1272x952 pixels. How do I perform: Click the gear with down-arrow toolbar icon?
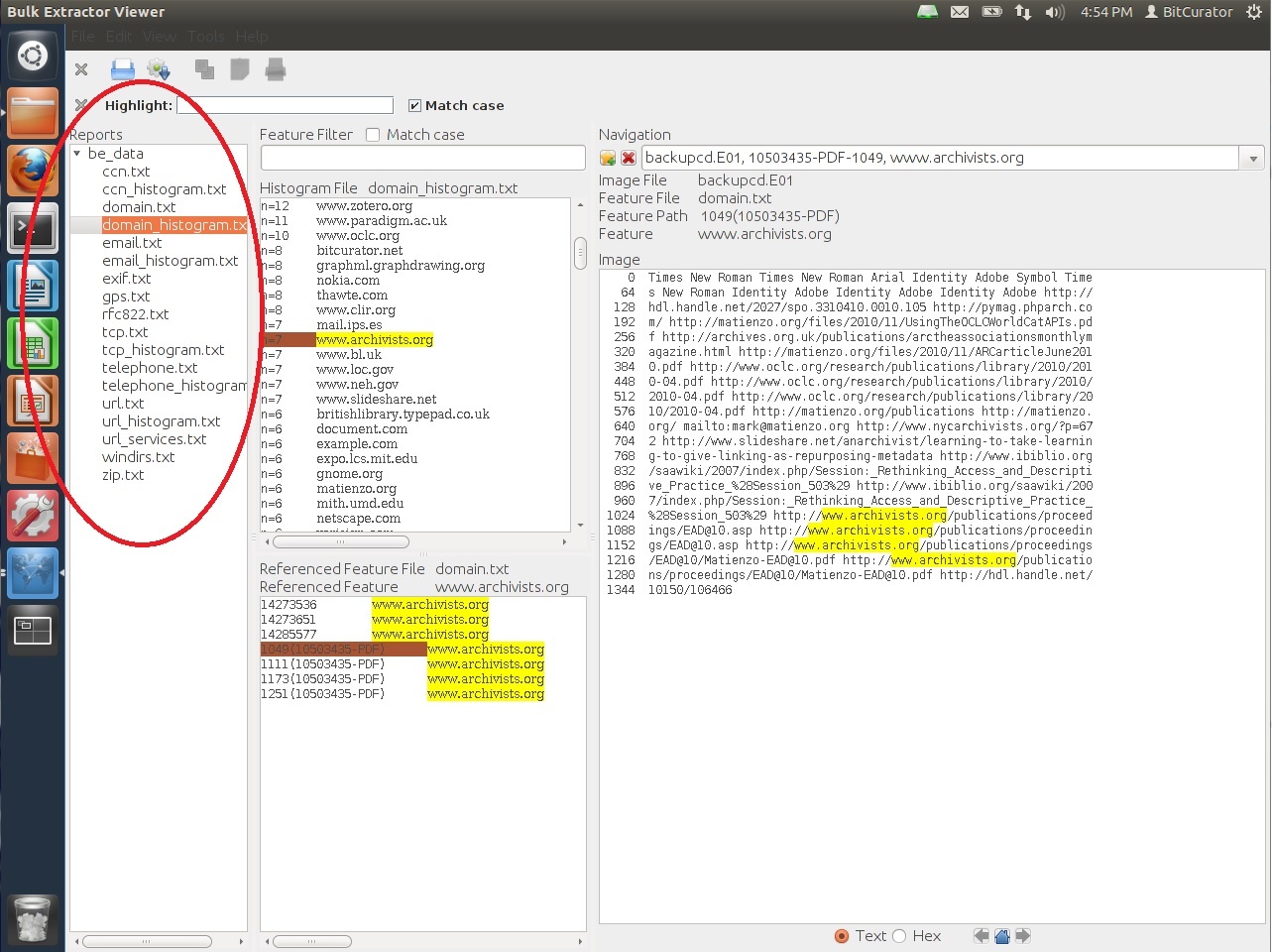pos(159,69)
